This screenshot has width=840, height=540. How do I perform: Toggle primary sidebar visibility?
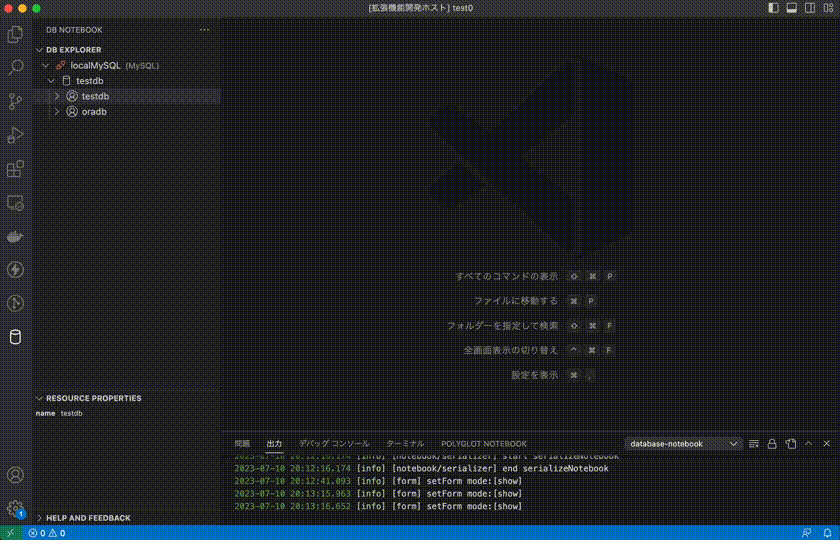[x=773, y=8]
